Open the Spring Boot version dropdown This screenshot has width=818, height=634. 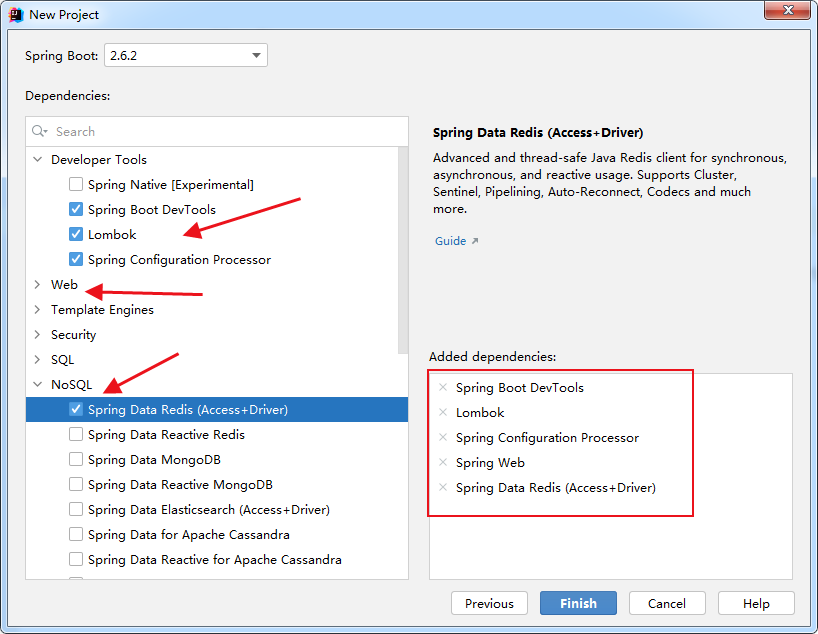[257, 56]
